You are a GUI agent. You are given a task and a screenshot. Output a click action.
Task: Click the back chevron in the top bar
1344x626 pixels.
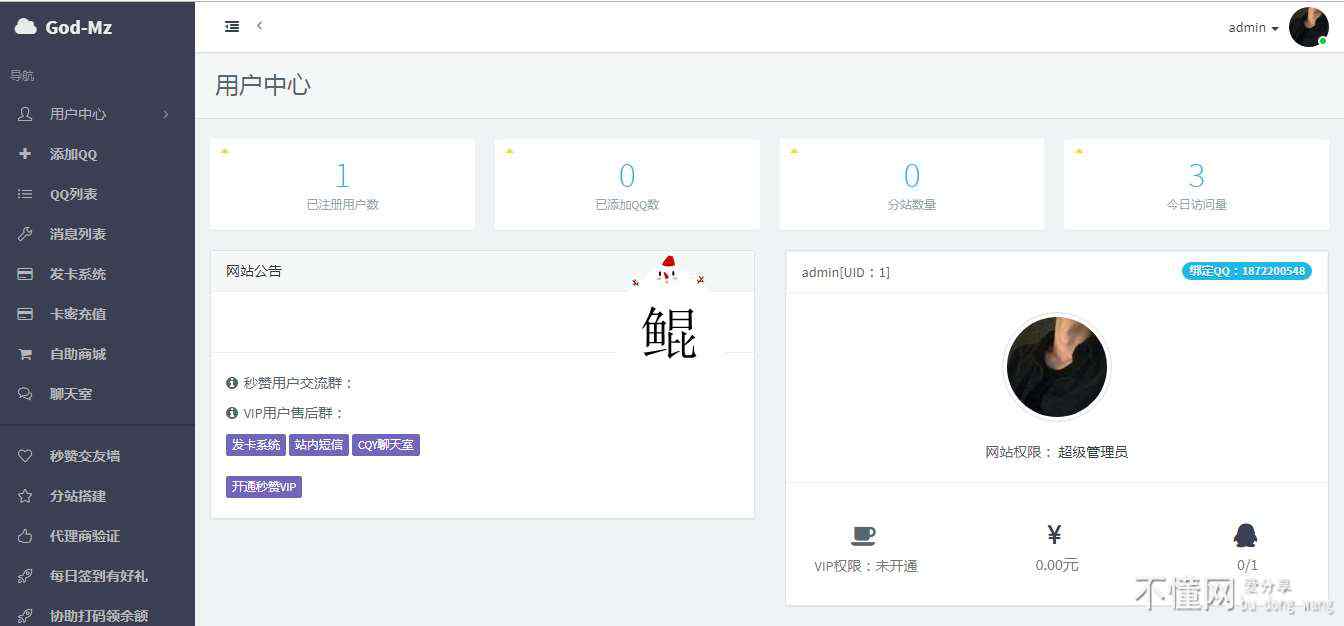point(259,26)
